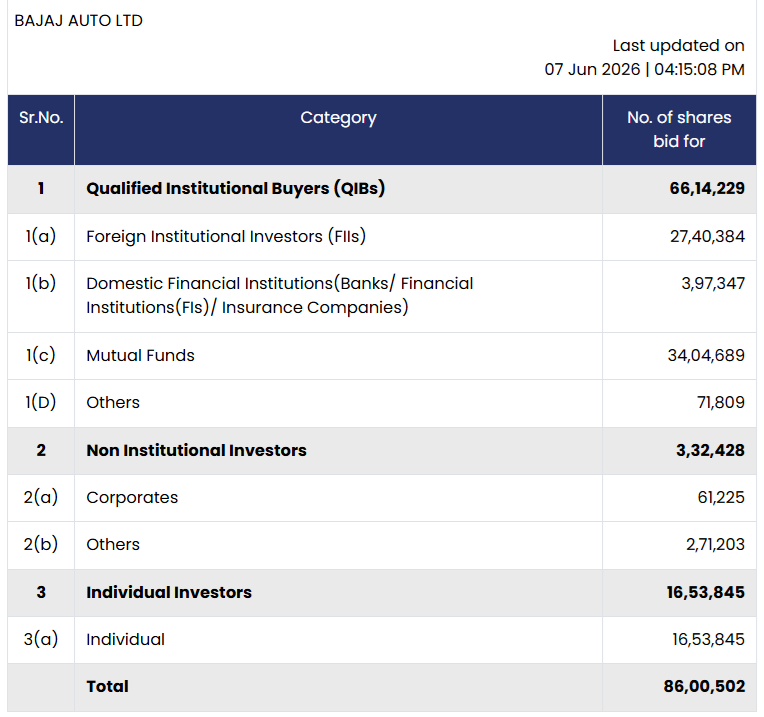This screenshot has width=764, height=717.
Task: Click the last updated timestamp 04:15:08 PM
Action: [699, 69]
